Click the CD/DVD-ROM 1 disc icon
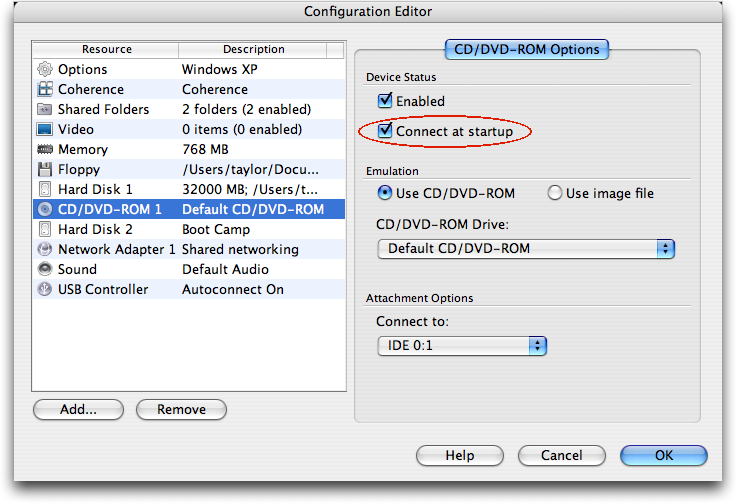Viewport: 736px width, 504px height. click(45, 209)
